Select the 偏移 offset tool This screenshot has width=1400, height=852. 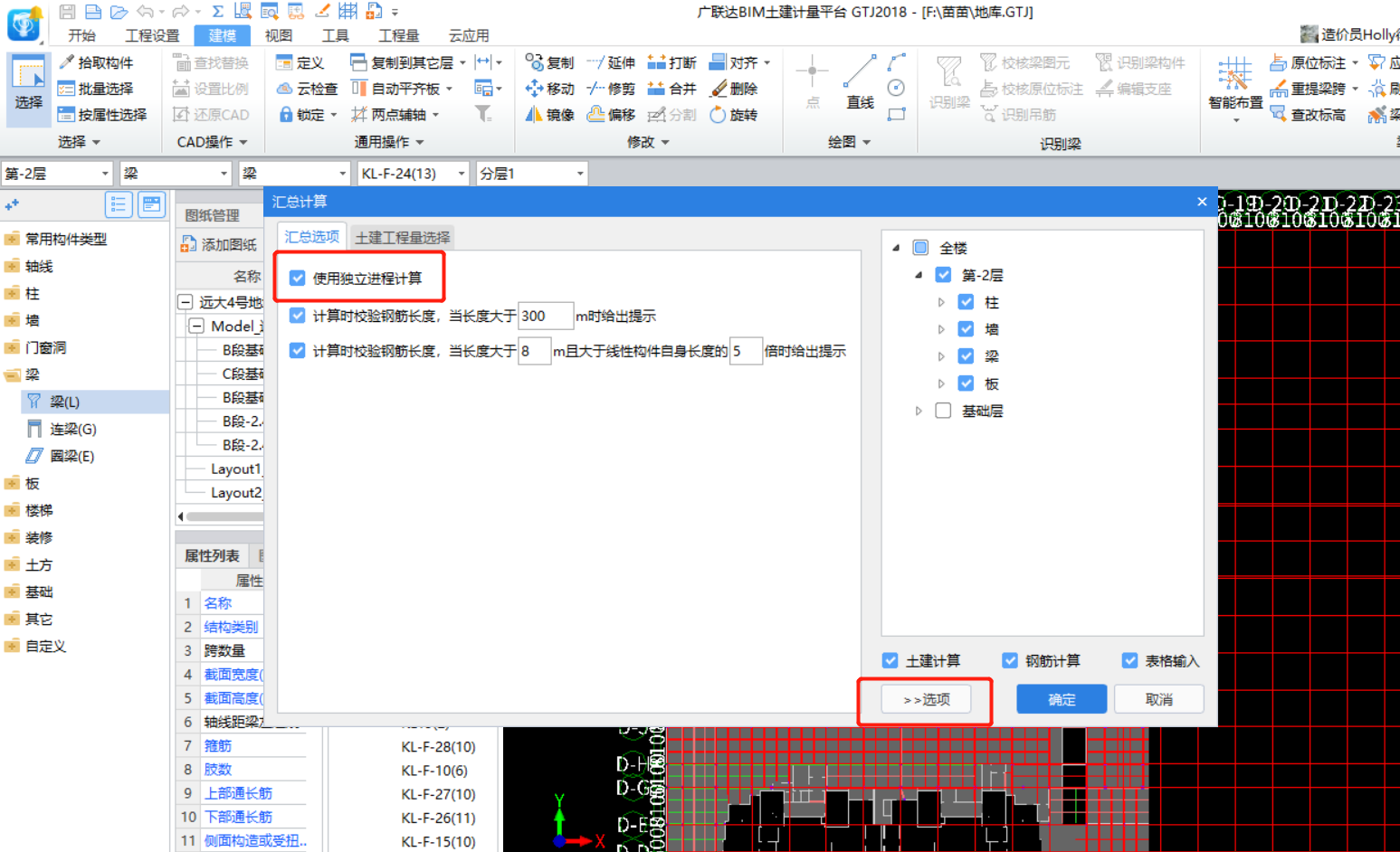(611, 115)
